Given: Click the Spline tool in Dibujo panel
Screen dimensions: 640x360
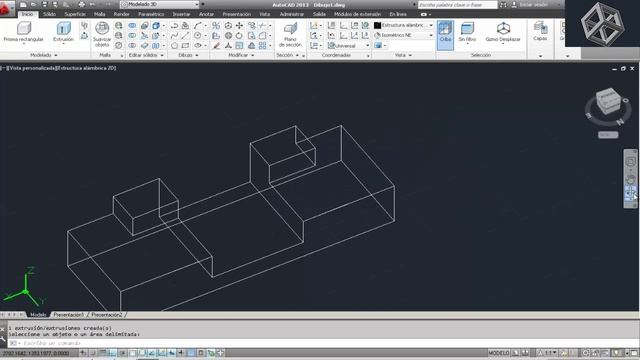Looking at the screenshot, I should (175, 36).
